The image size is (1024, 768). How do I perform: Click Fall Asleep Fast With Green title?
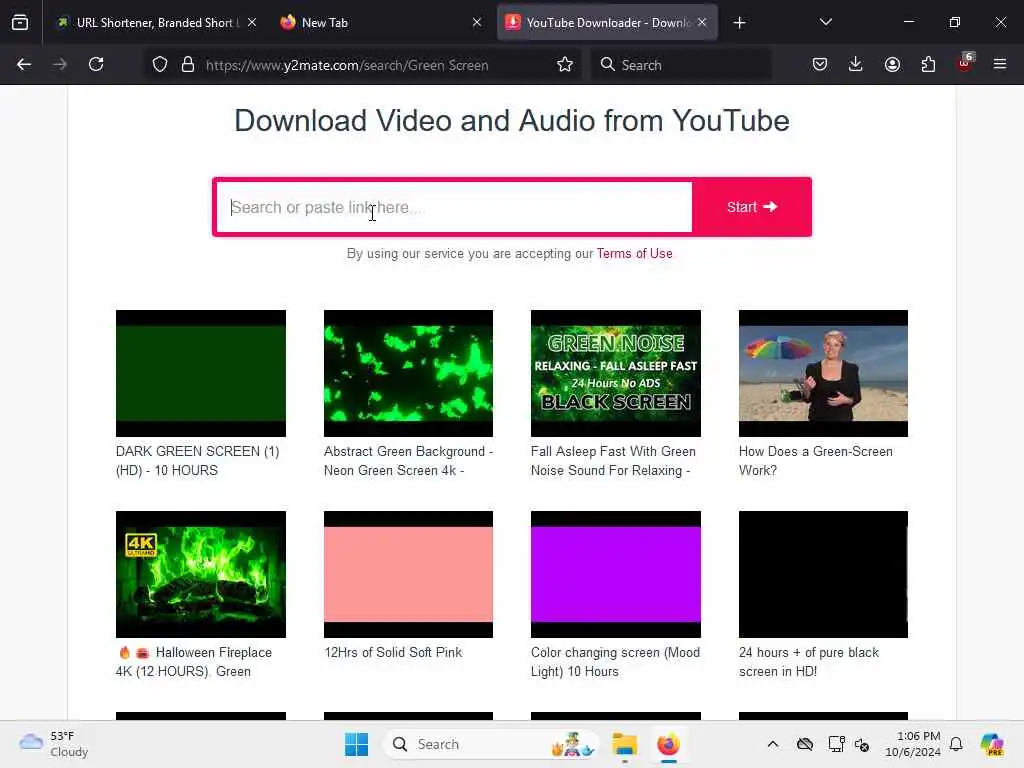coord(613,461)
